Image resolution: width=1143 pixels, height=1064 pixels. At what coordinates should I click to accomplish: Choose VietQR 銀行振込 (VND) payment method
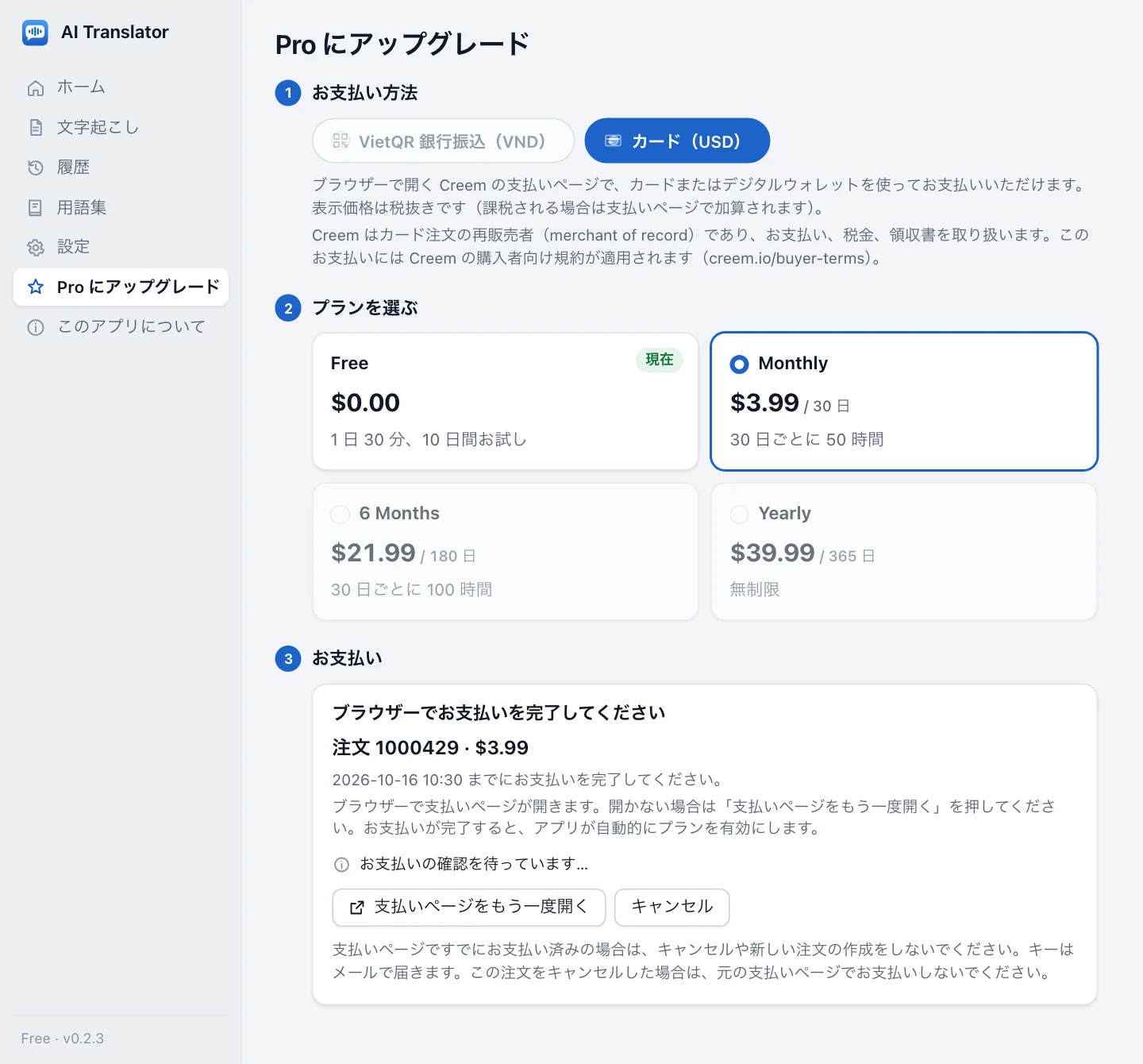click(443, 141)
